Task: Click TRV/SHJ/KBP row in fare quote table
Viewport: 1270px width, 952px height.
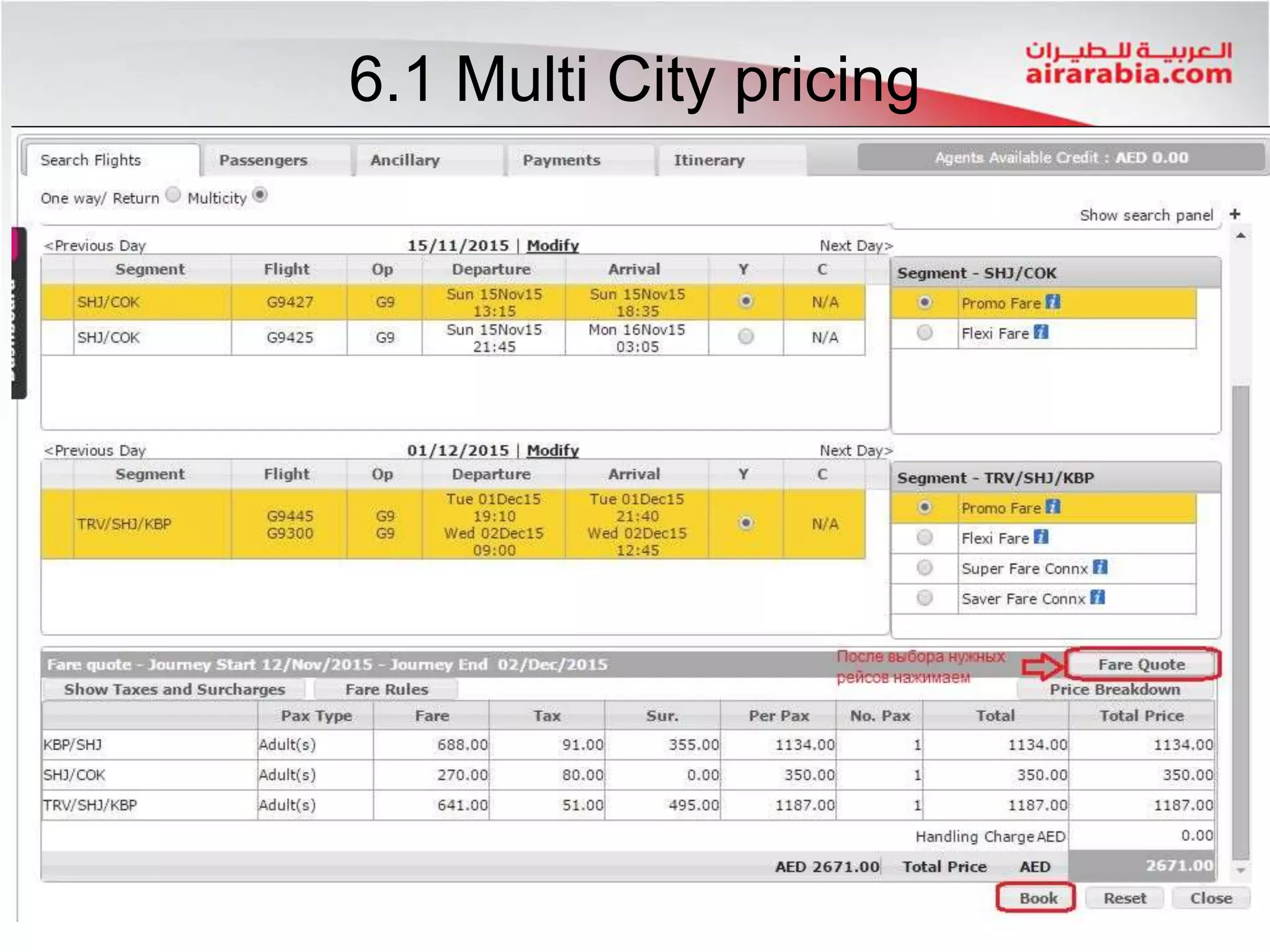Action: coord(628,805)
